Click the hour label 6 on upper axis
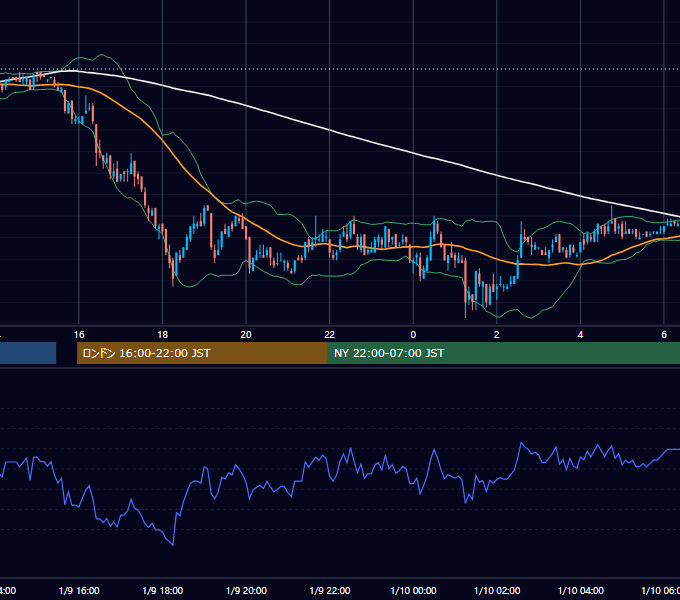 664,334
